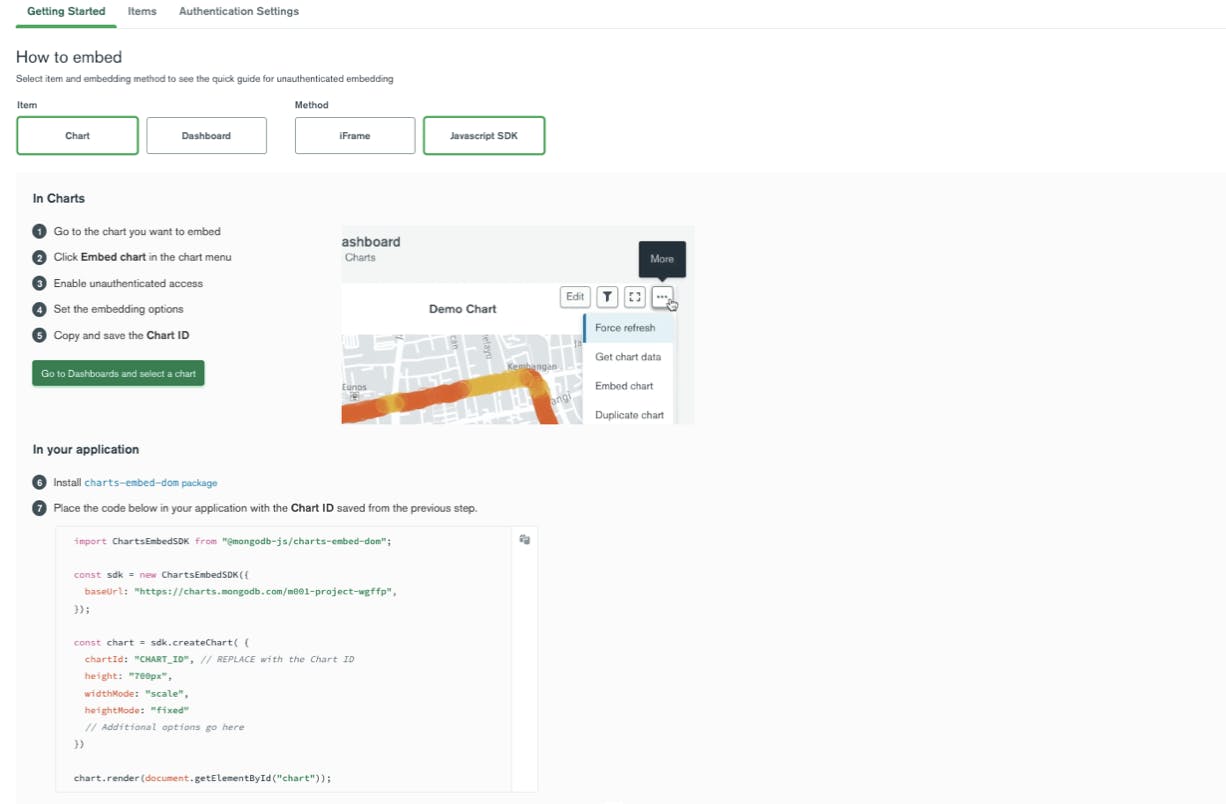Choose the Javascript SDK embedding method

pos(484,136)
